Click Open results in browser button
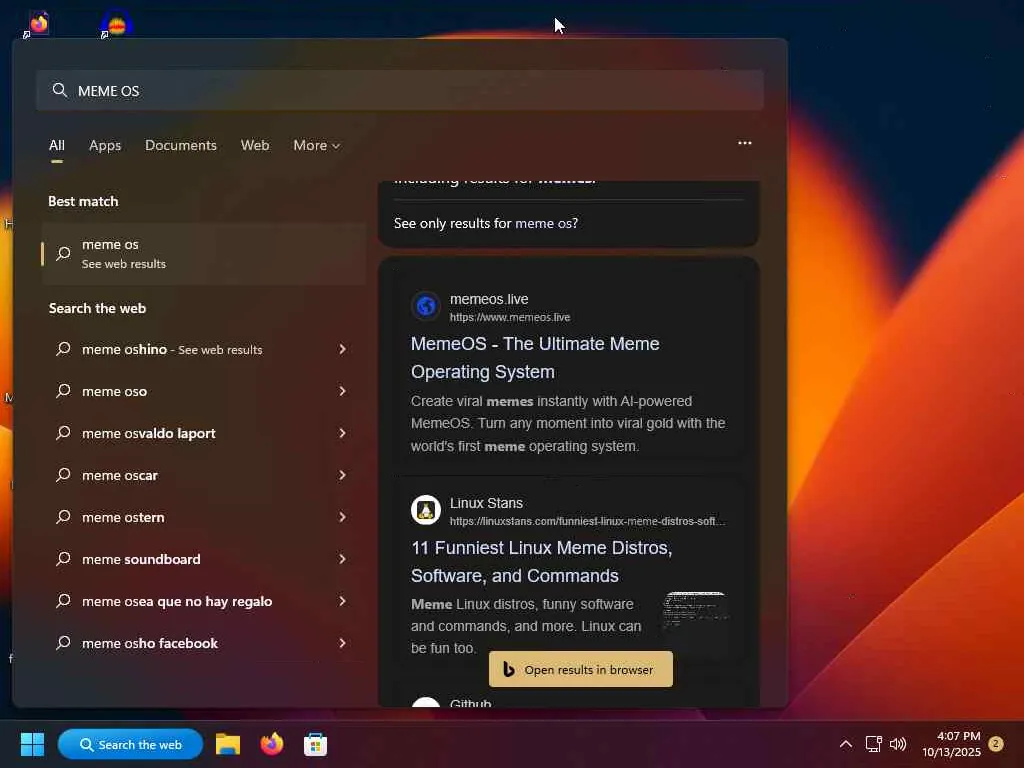Viewport: 1024px width, 768px height. coord(581,669)
